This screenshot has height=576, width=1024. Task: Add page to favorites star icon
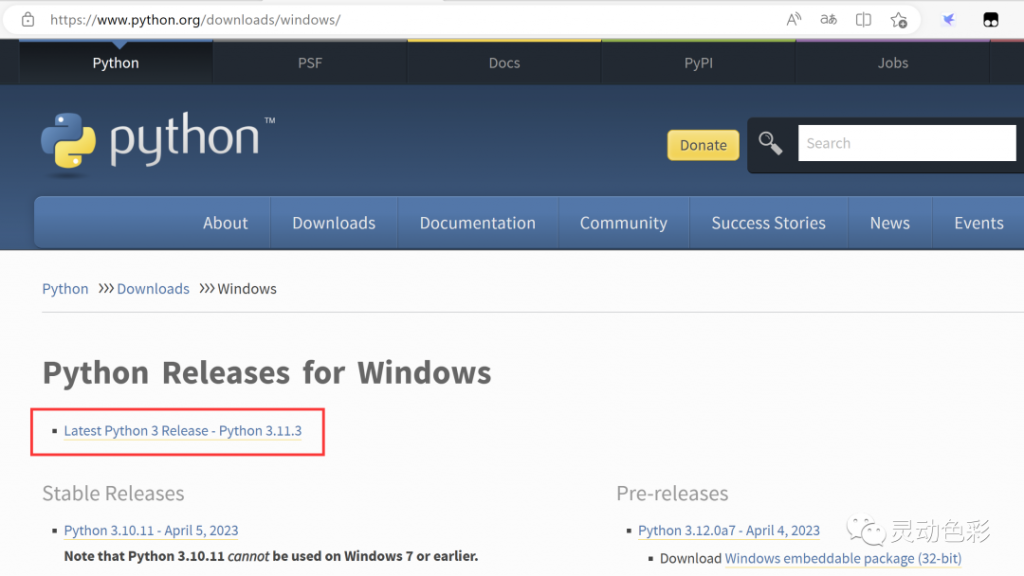(899, 20)
